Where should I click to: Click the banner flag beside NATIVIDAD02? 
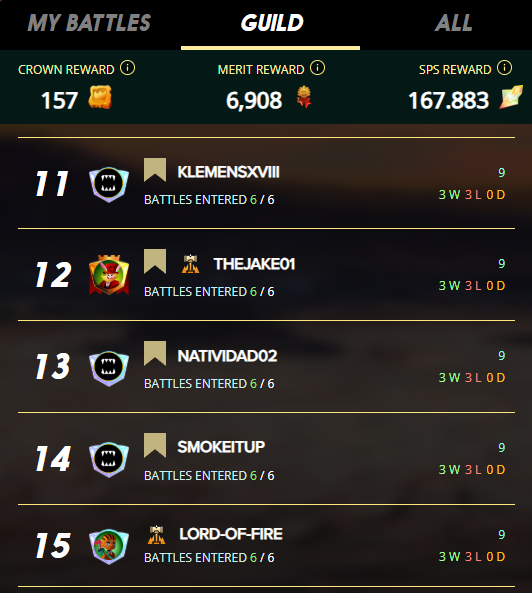[x=155, y=353]
